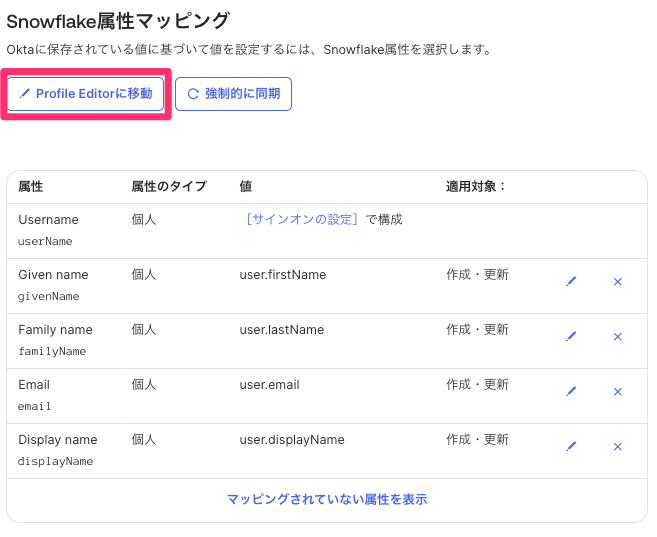
Task: Click the 適用対象 column header
Action: 476,187
